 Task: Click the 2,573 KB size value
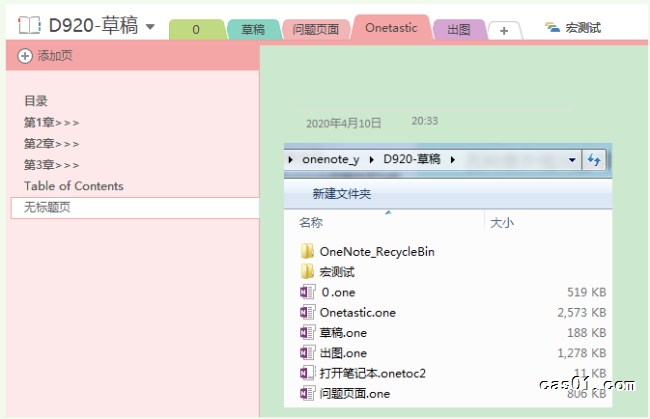582,312
